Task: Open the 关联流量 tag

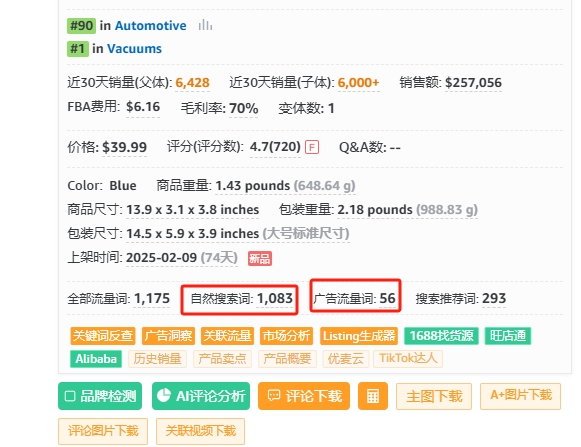Action: [228, 336]
